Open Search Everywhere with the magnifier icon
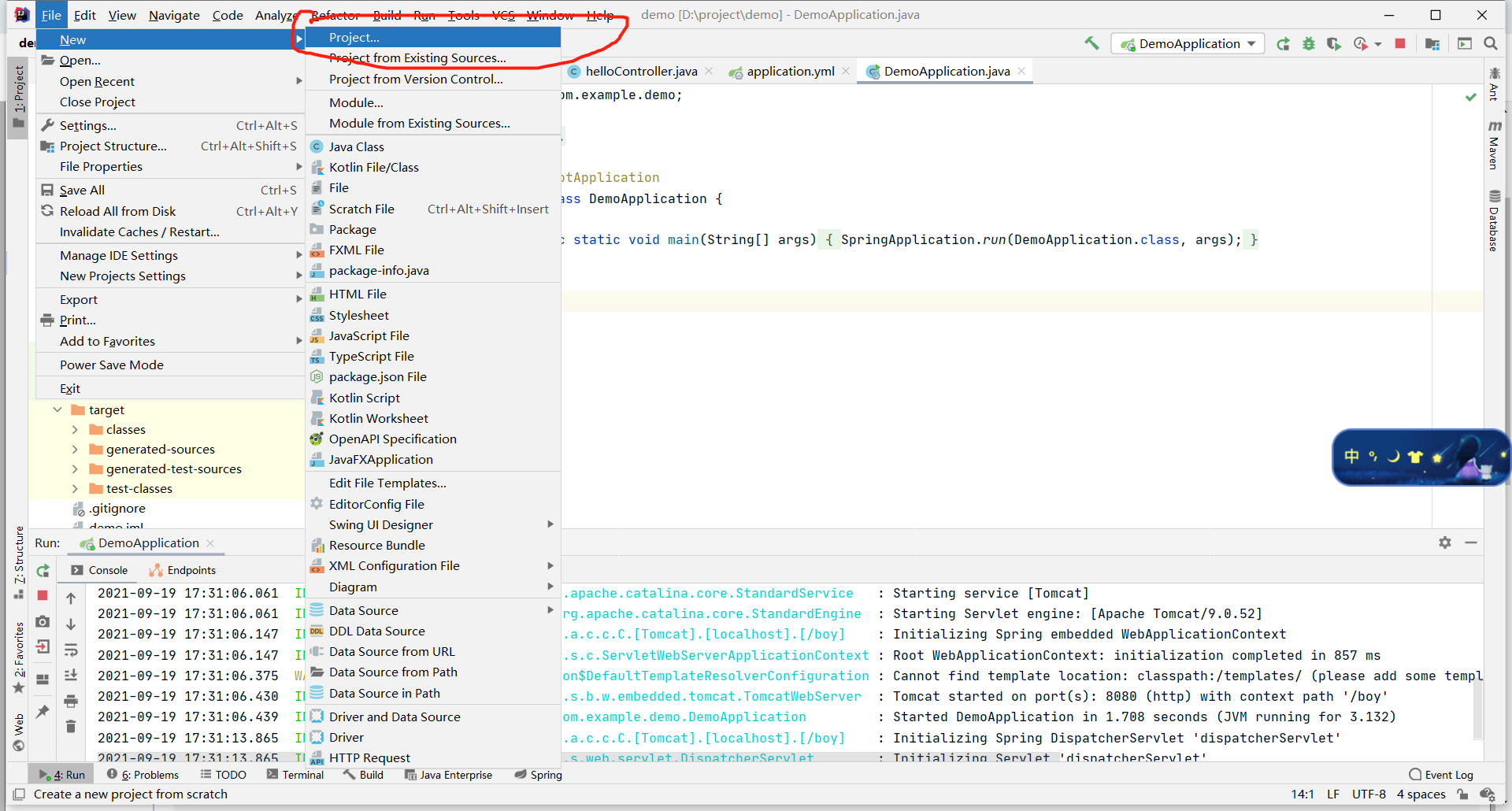1512x811 pixels. click(1491, 44)
